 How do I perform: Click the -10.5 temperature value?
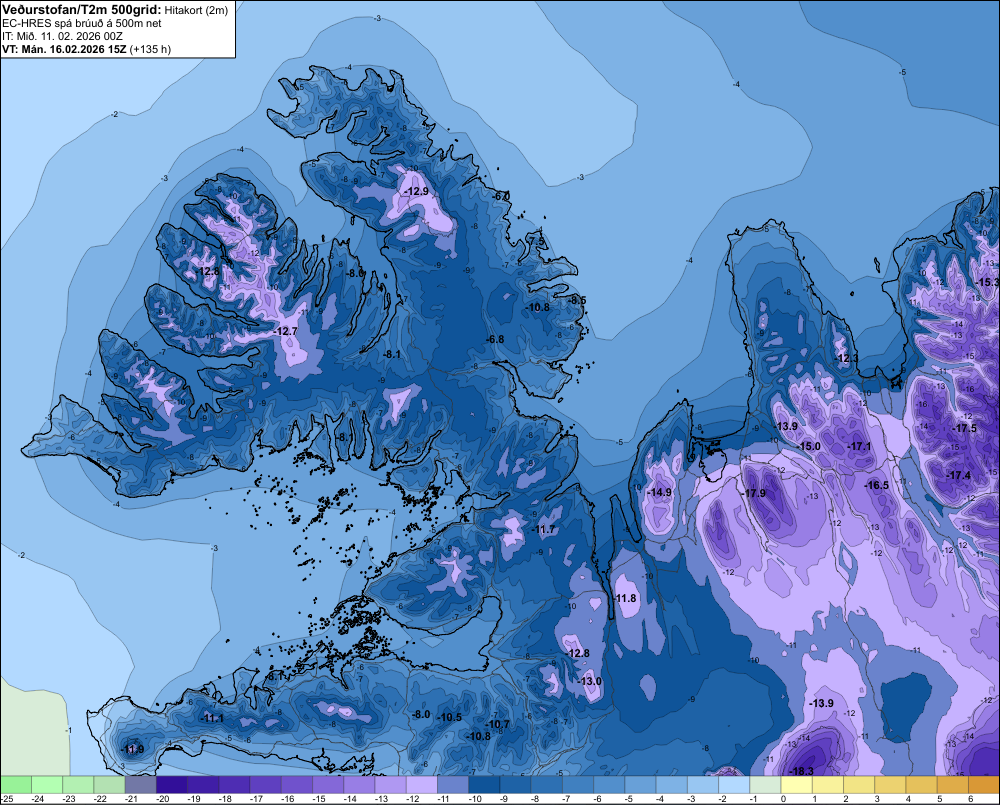coord(450,717)
